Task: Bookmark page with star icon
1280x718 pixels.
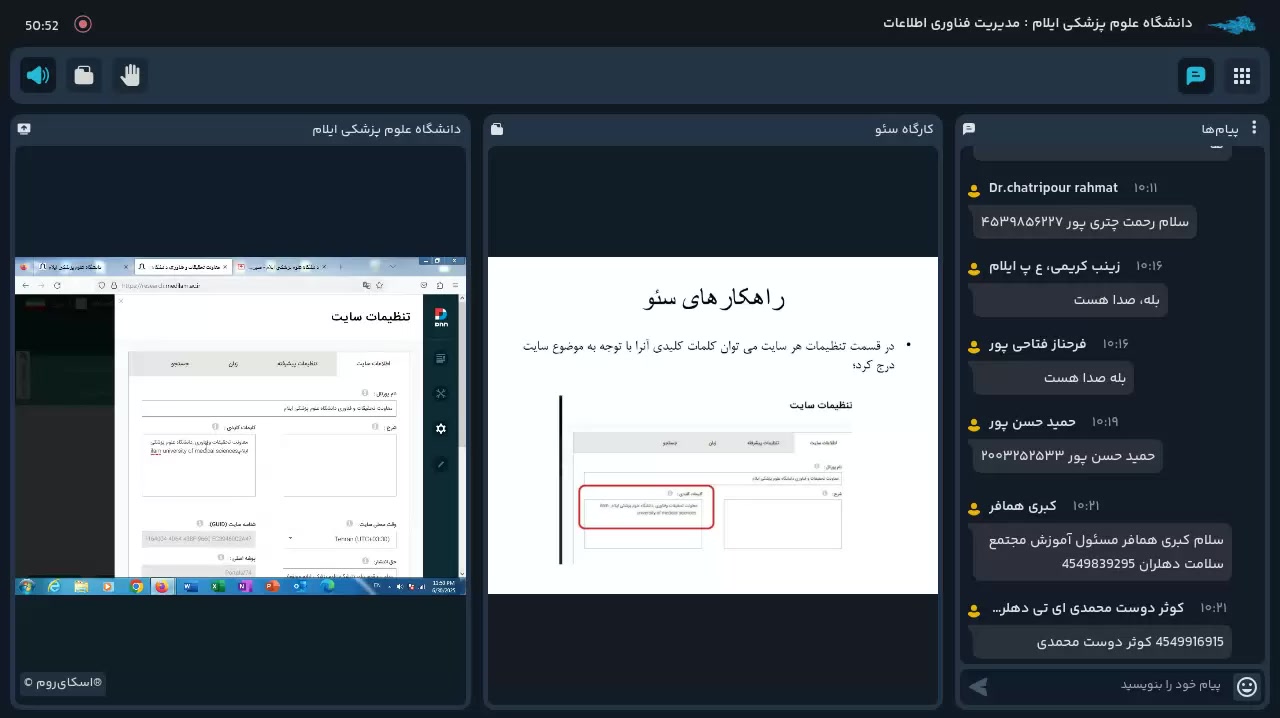Action: pos(380,285)
